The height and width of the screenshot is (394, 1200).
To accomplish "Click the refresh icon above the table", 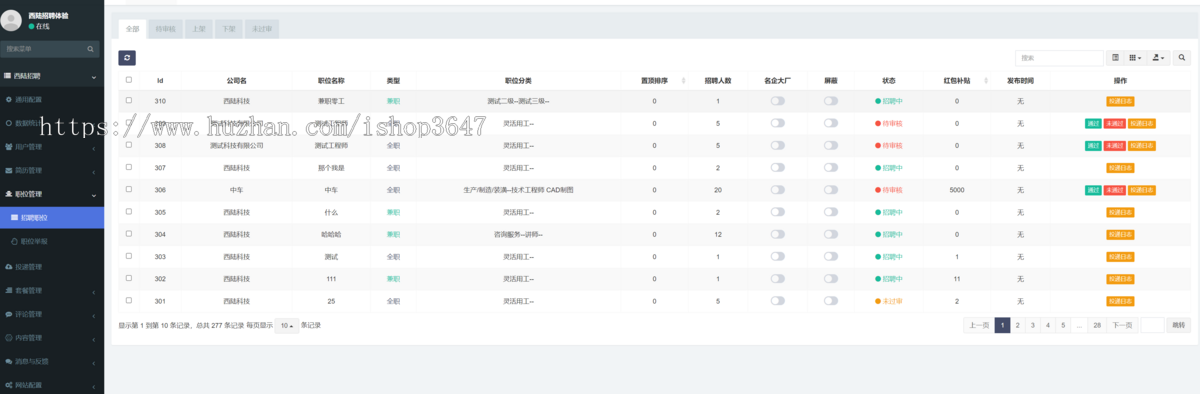I will point(127,58).
